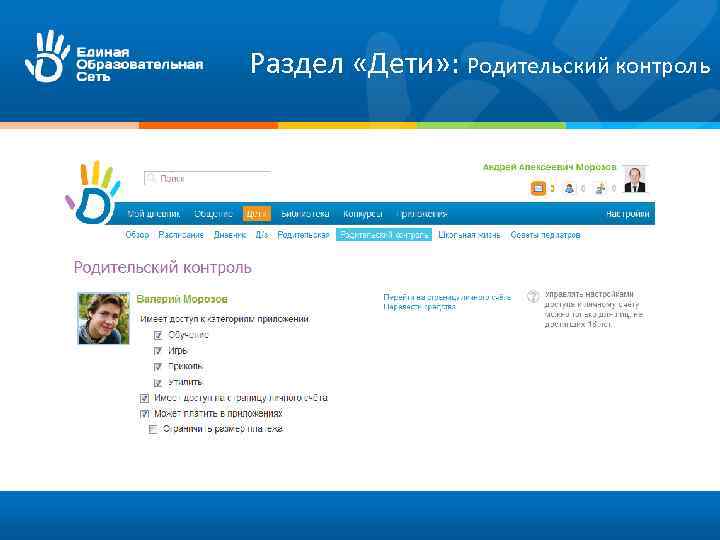Click the friends person icon in the header

point(569,188)
